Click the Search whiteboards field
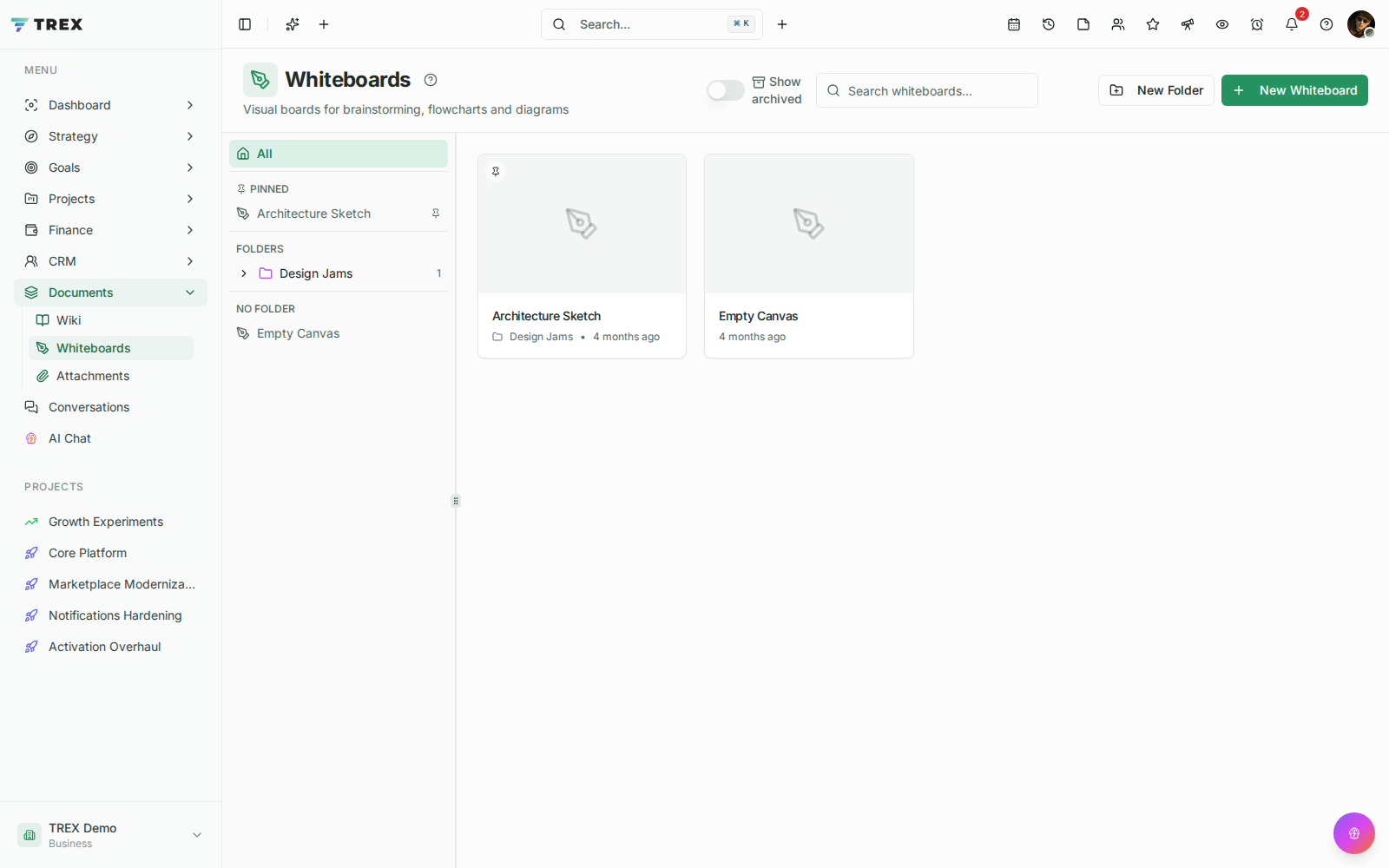This screenshot has width=1389, height=868. coord(927,90)
